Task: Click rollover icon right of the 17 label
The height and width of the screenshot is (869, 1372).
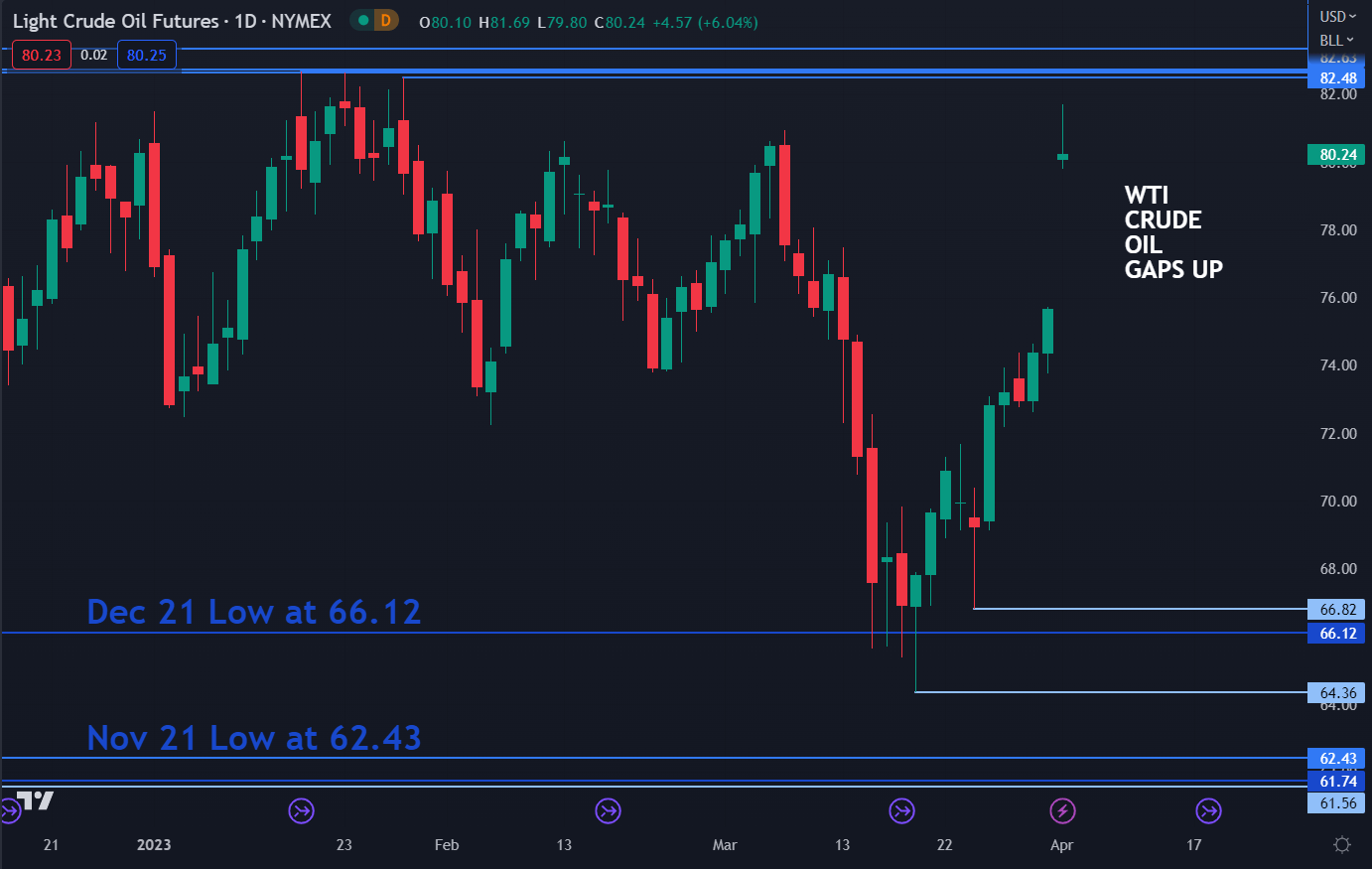Action: (x=1208, y=811)
